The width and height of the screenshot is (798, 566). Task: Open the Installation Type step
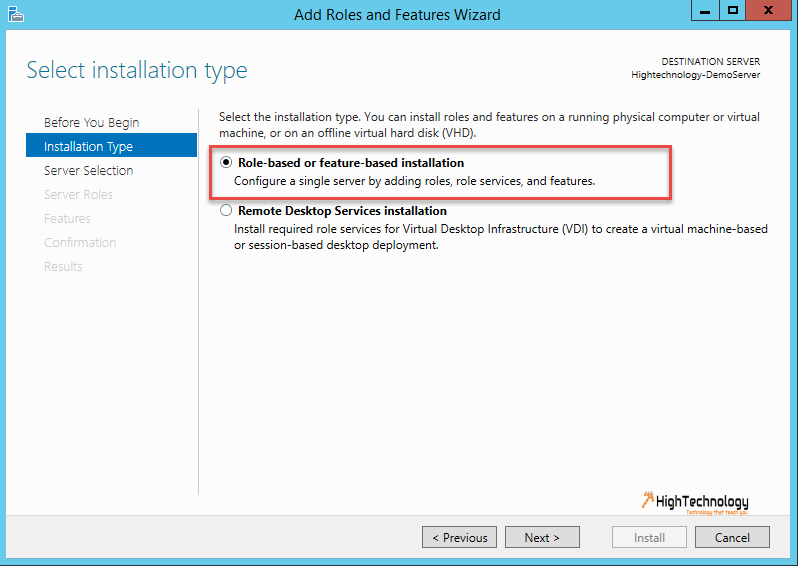(111, 146)
